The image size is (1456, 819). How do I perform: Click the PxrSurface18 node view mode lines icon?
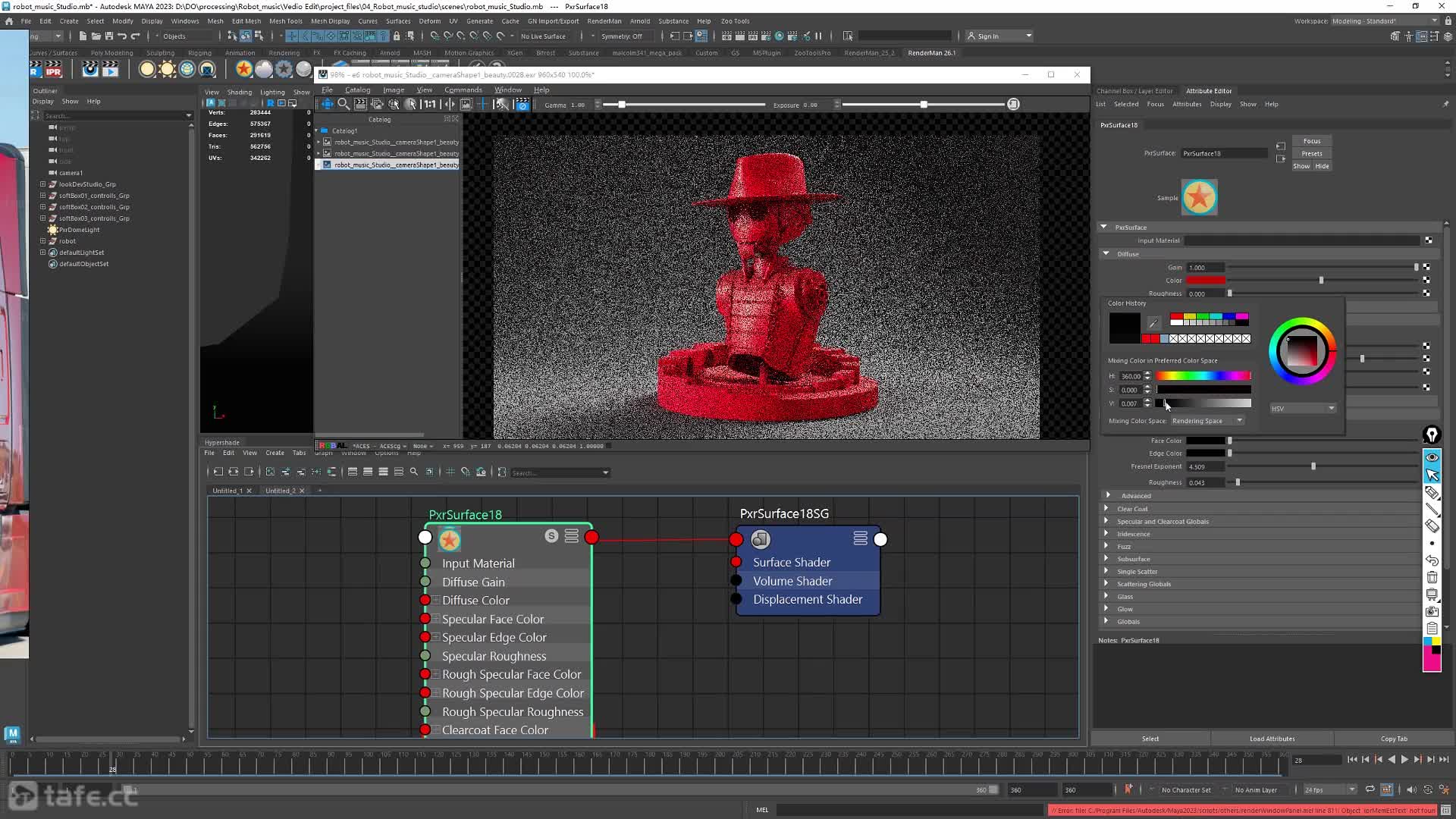572,536
